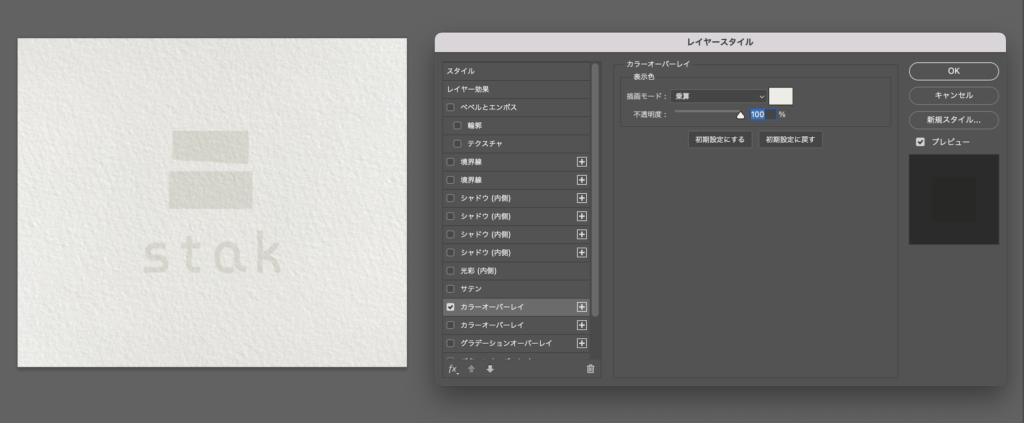1024x423 pixels.
Task: Click the 不透明度 opacity slider handle
Action: (x=741, y=116)
